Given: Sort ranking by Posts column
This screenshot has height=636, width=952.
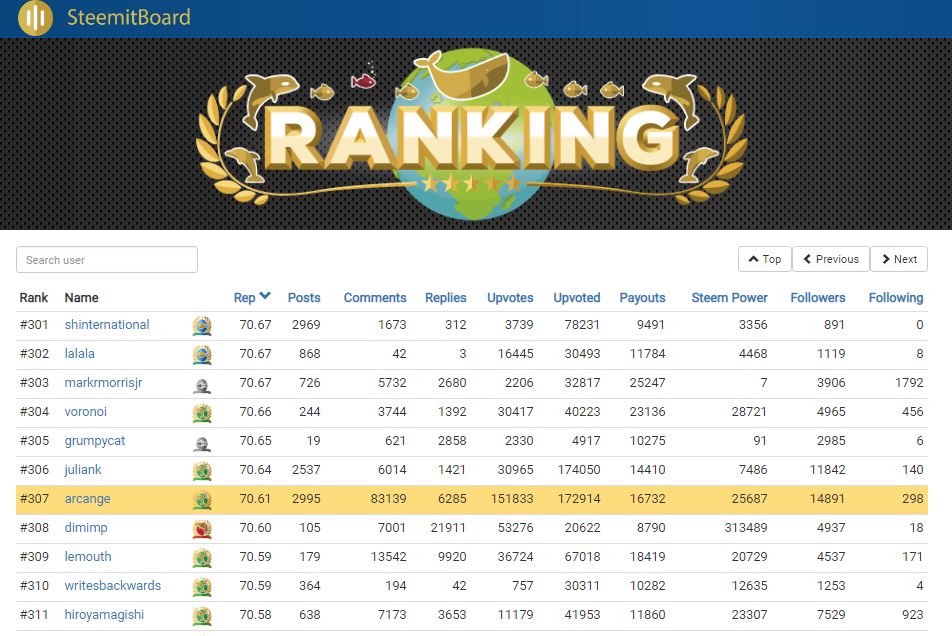Looking at the screenshot, I should (304, 298).
